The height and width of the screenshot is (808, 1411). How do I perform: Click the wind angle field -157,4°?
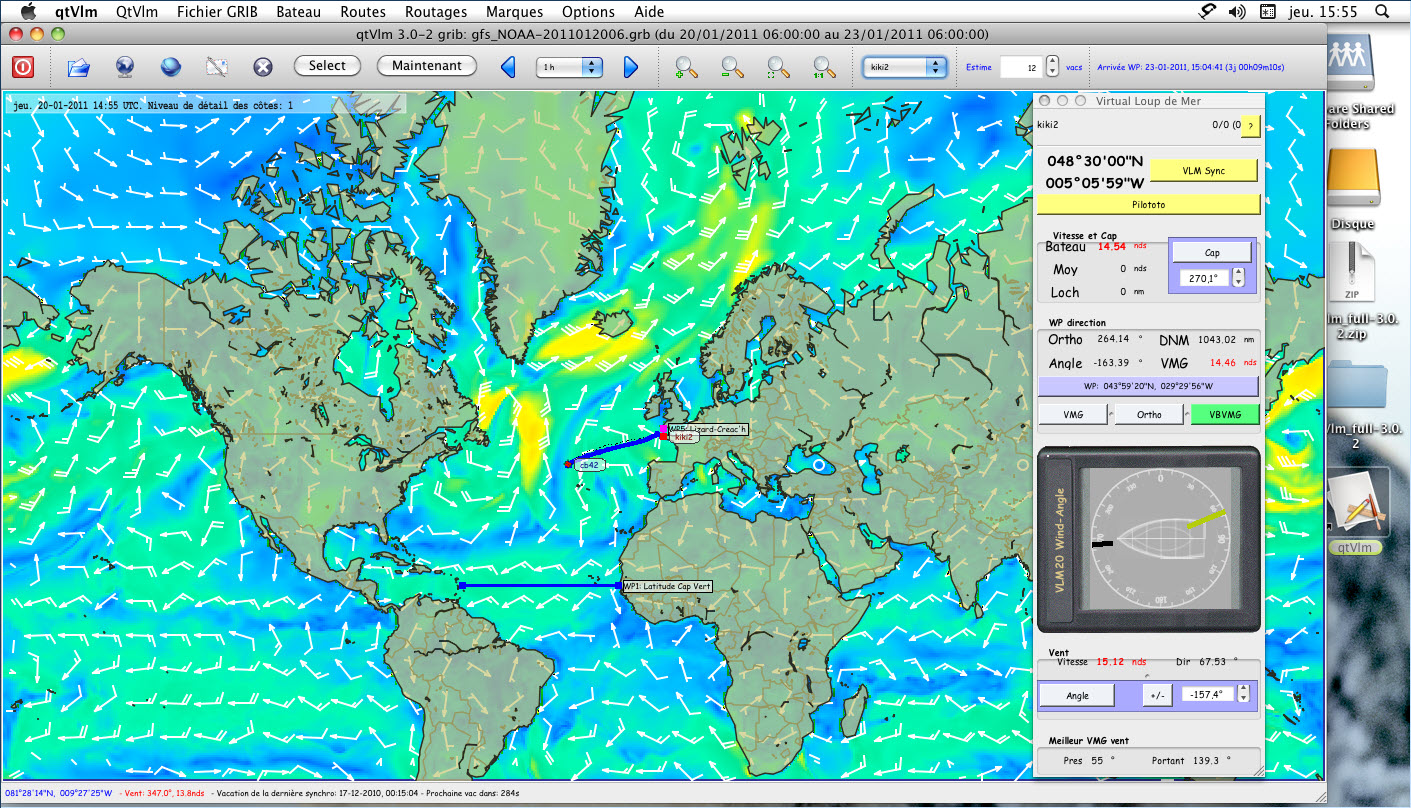[x=1207, y=694]
